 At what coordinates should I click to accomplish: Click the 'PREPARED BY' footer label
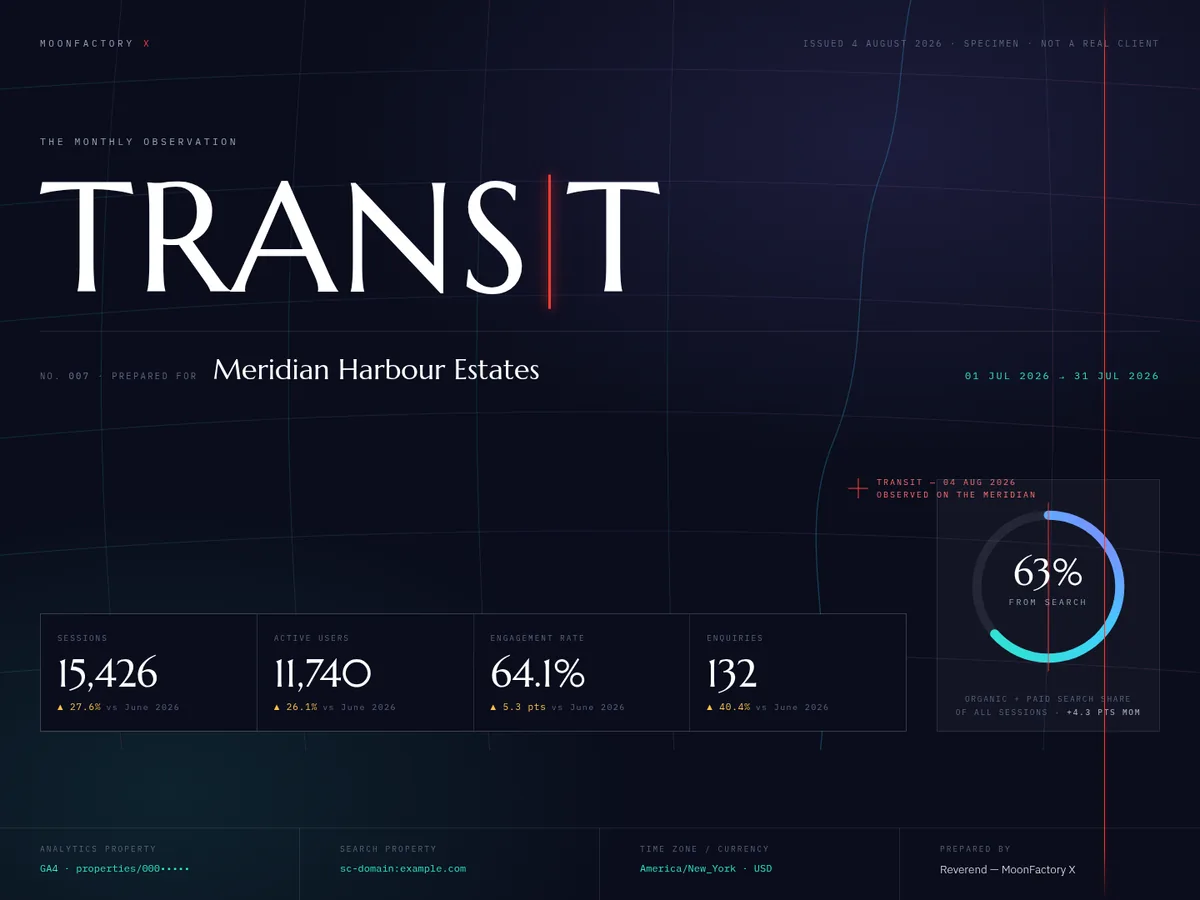click(975, 849)
